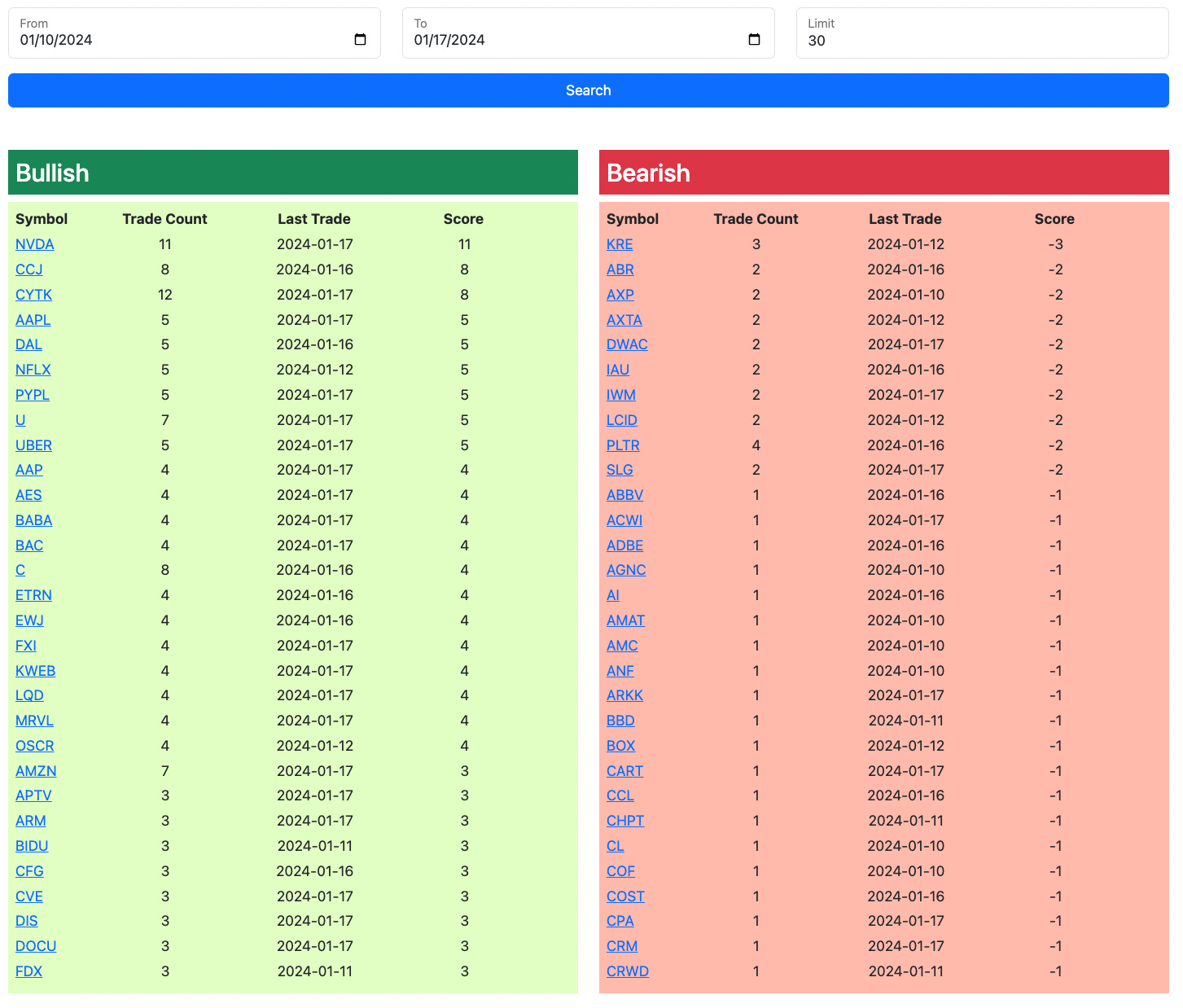Open the IAU symbol link
The image size is (1183, 1008).
pos(618,370)
